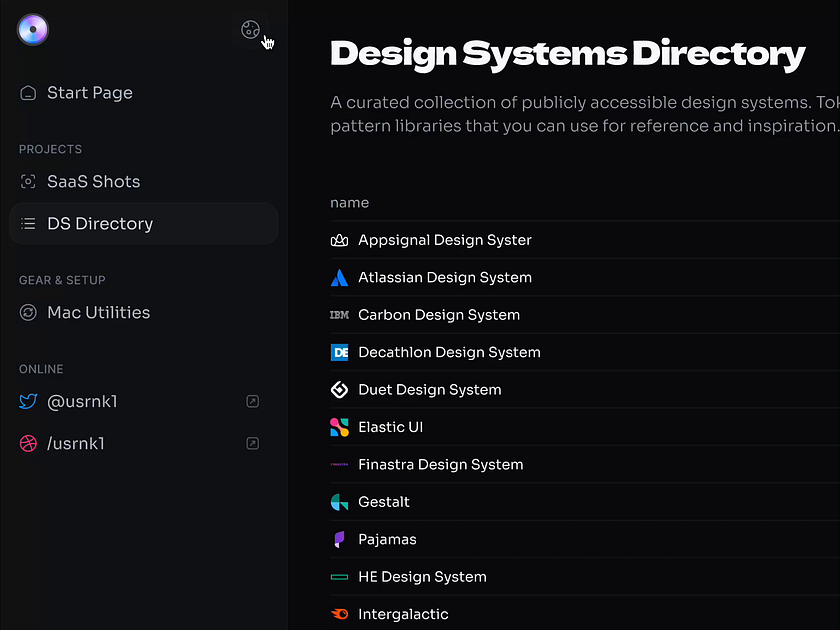
Task: Open the theme switcher in the sidebar
Action: click(251, 29)
